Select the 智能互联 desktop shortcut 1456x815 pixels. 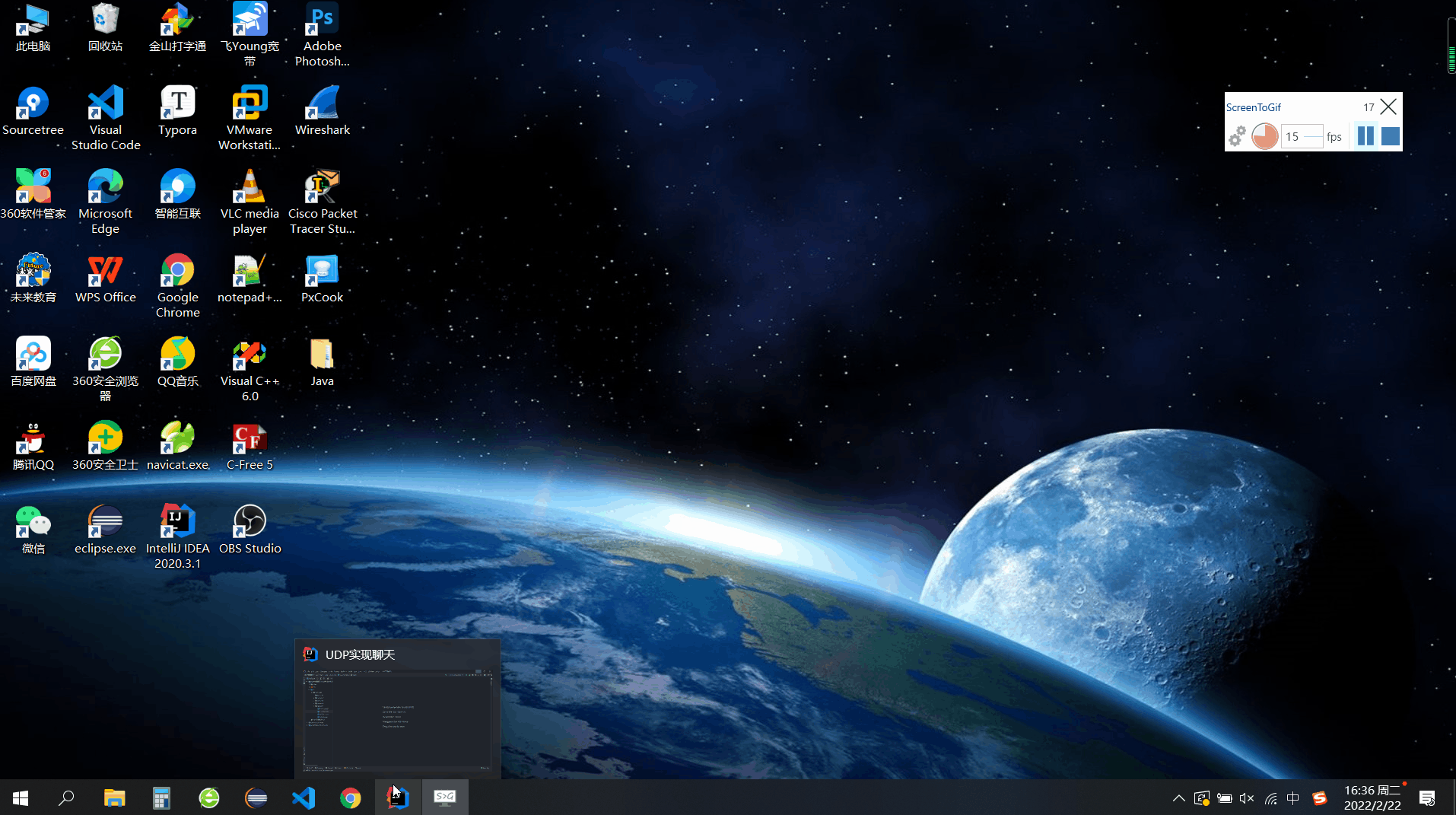177,196
